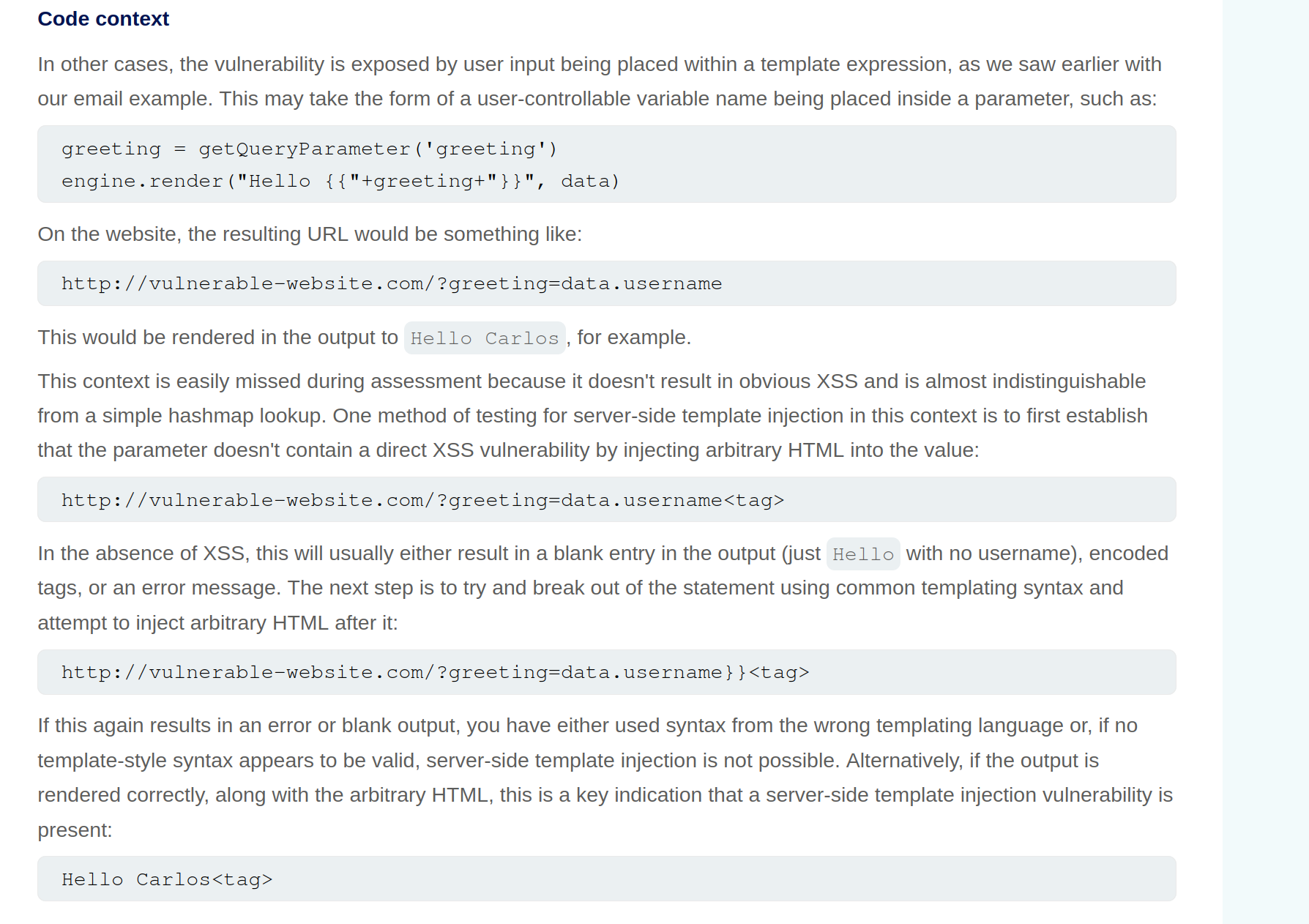The width and height of the screenshot is (1309, 924).
Task: Click the line starting "In the absence of XSS"
Action: point(429,554)
